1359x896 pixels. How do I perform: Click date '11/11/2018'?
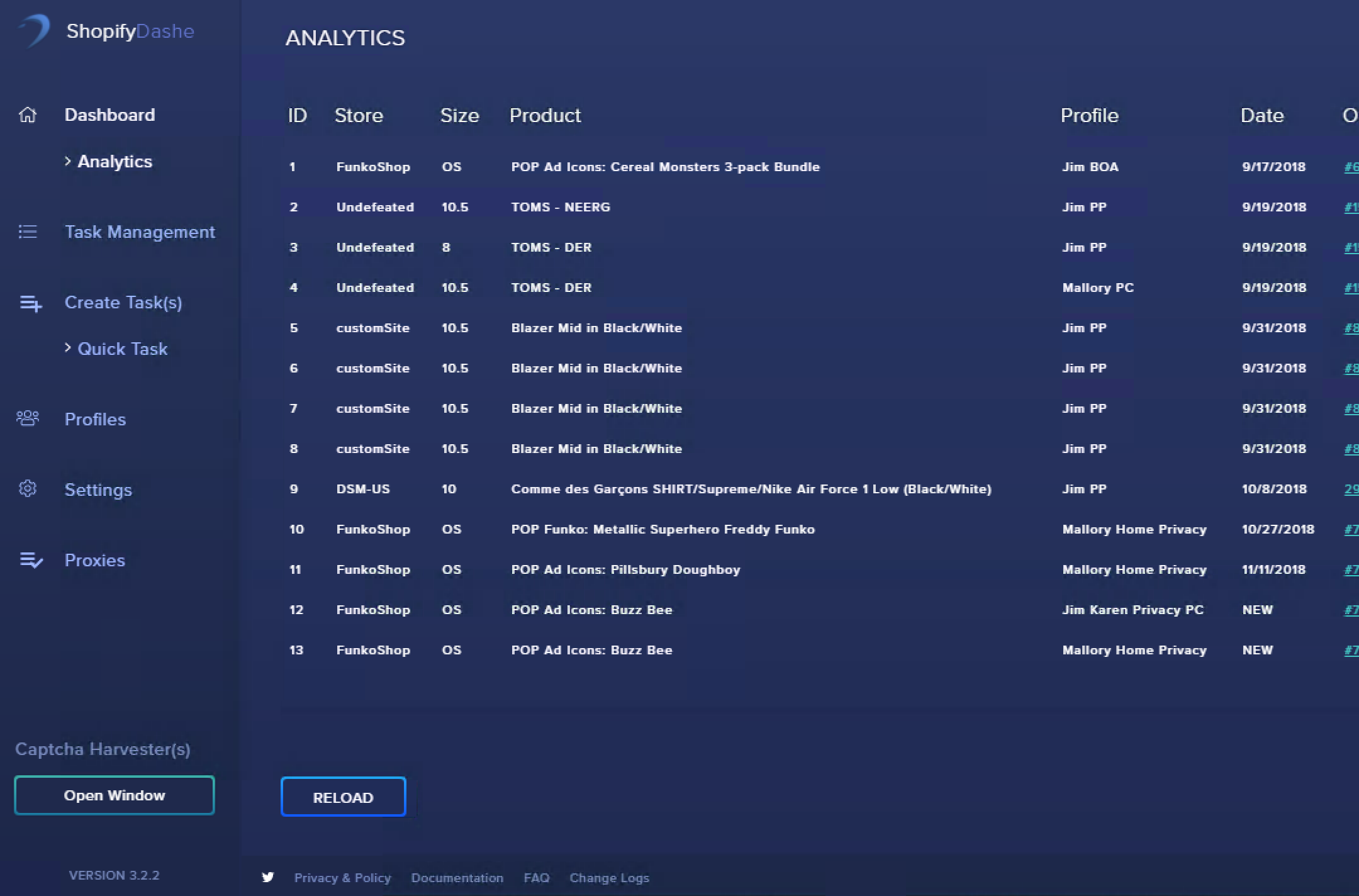[1274, 569]
